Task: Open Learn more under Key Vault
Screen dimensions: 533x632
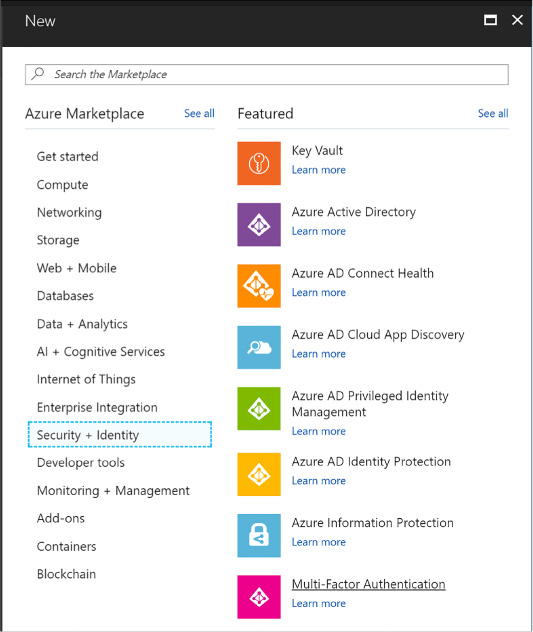Action: [319, 170]
